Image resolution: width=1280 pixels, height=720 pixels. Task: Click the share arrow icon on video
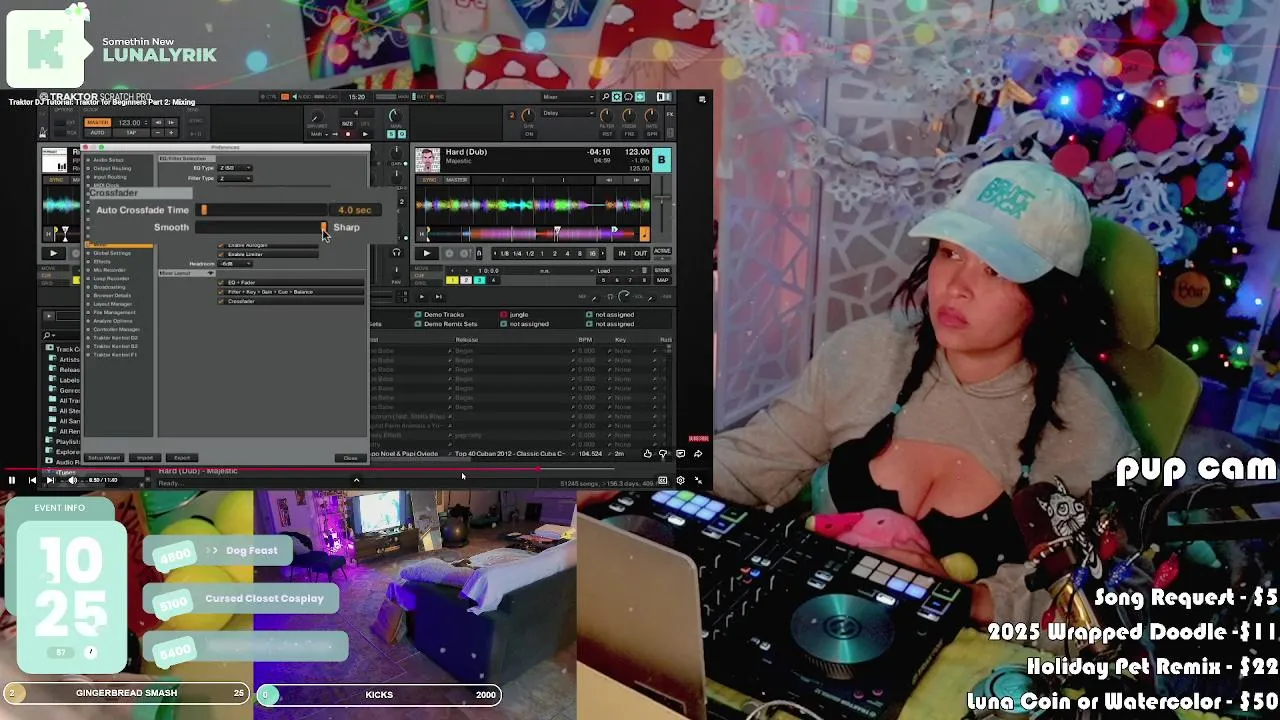pyautogui.click(x=698, y=454)
